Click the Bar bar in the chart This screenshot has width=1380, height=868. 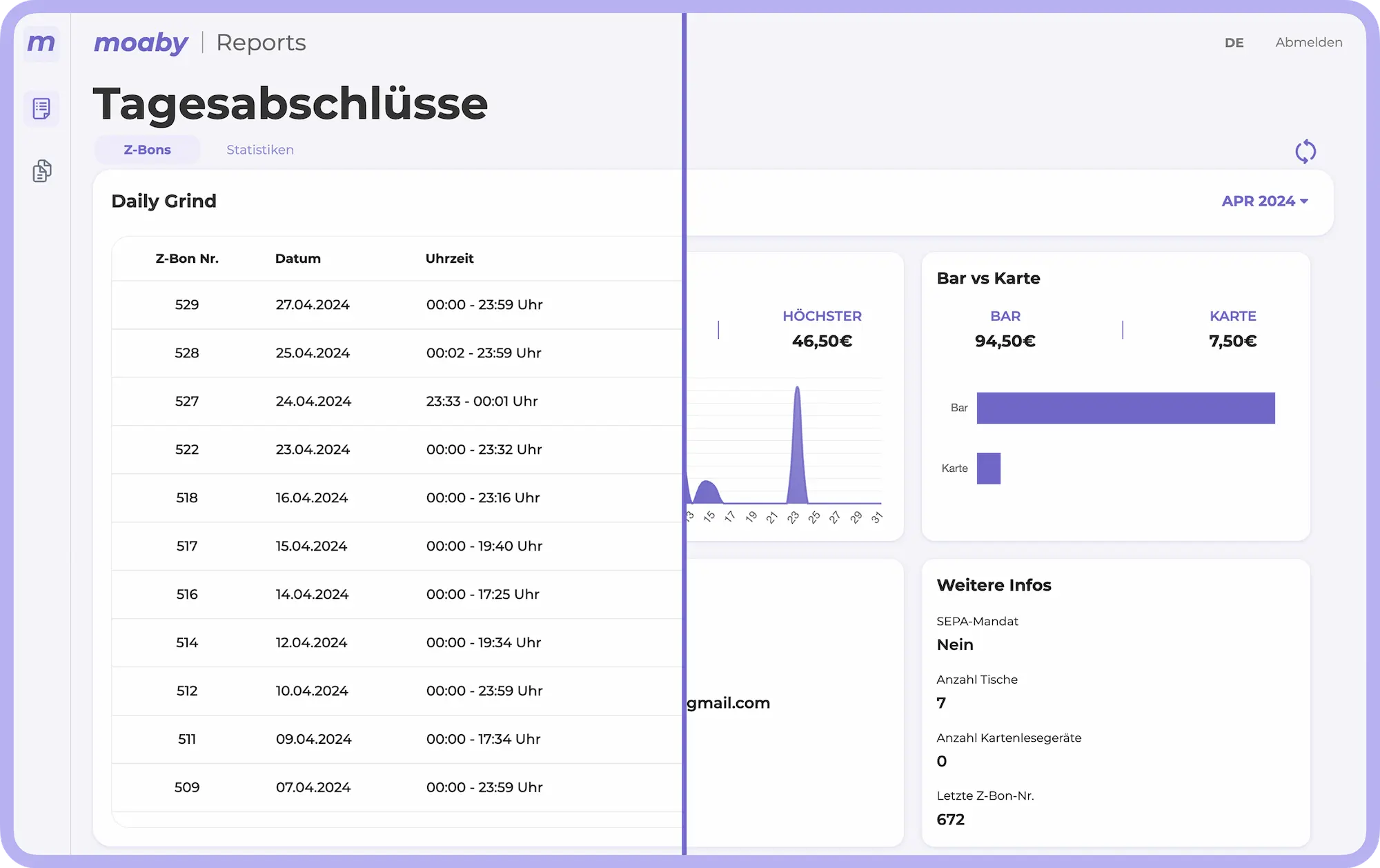point(1125,408)
